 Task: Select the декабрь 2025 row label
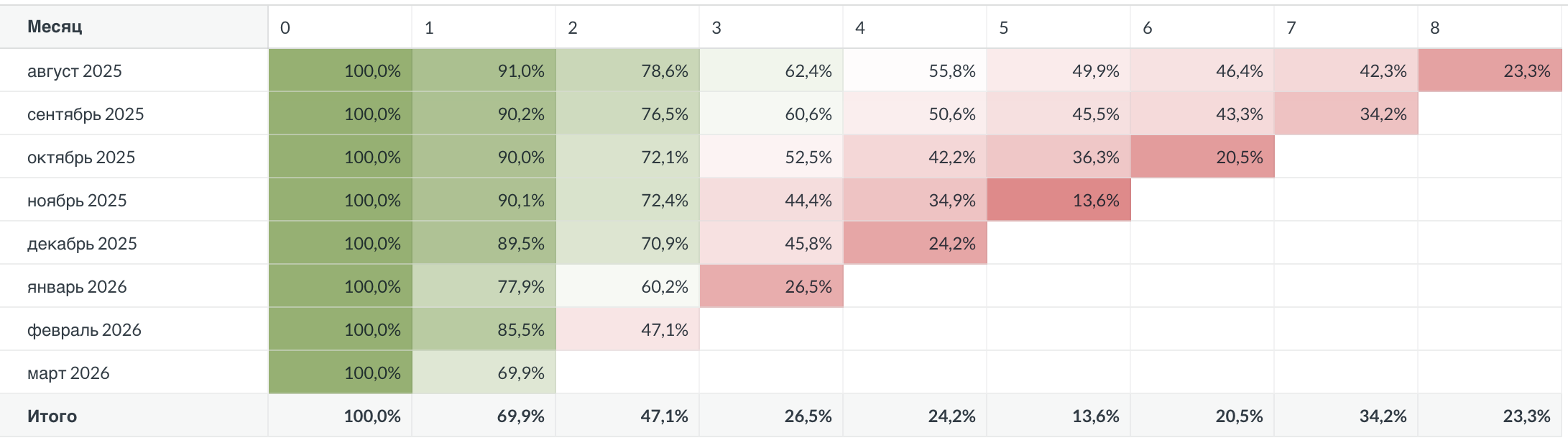pos(82,243)
